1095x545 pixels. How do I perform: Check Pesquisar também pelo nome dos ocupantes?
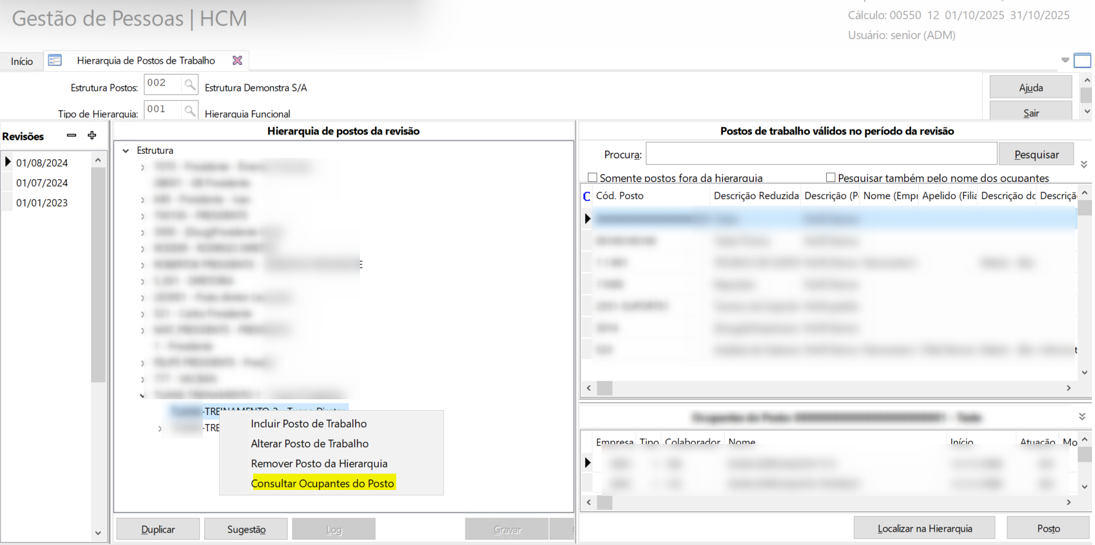tap(830, 178)
